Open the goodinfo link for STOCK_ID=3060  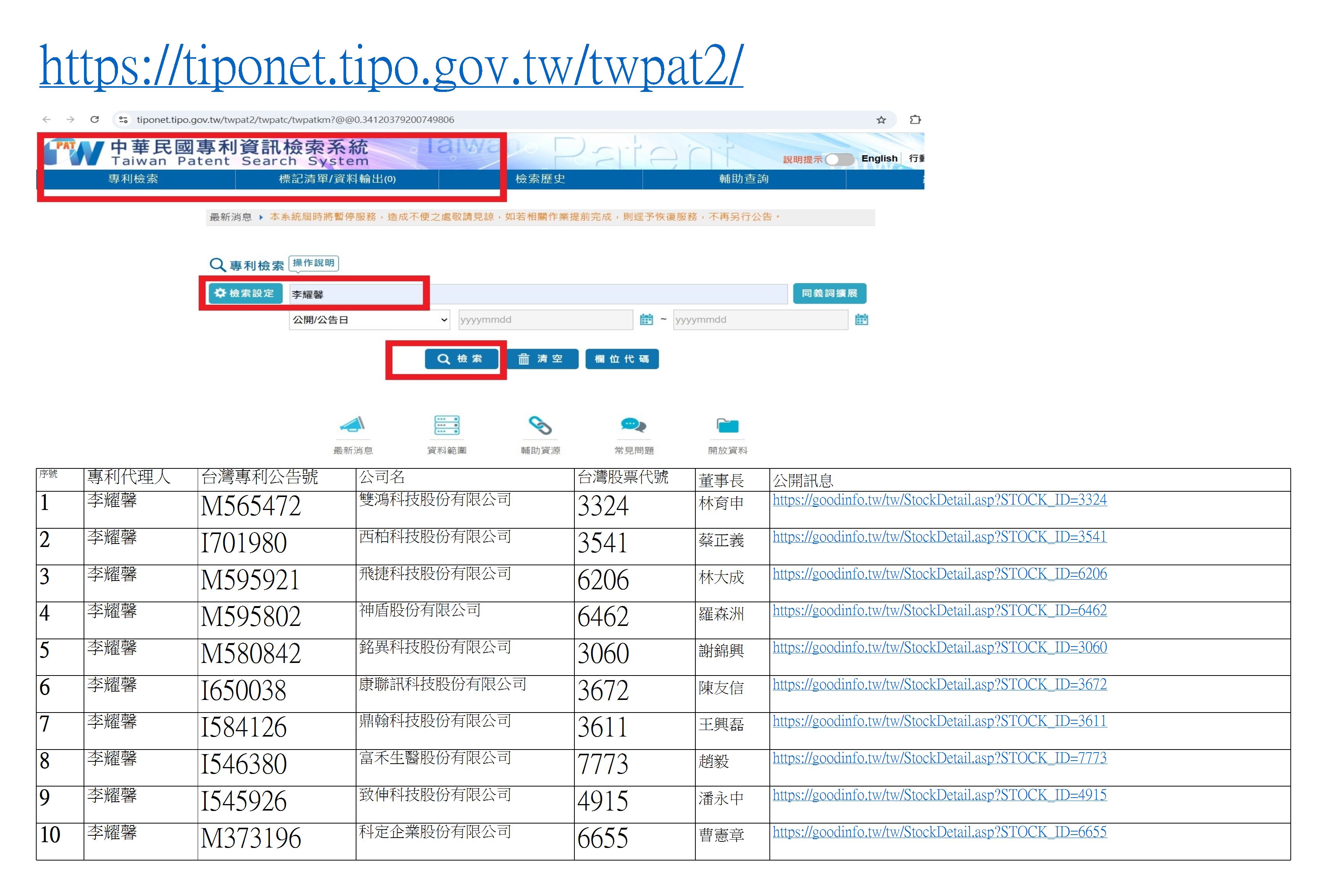point(939,648)
